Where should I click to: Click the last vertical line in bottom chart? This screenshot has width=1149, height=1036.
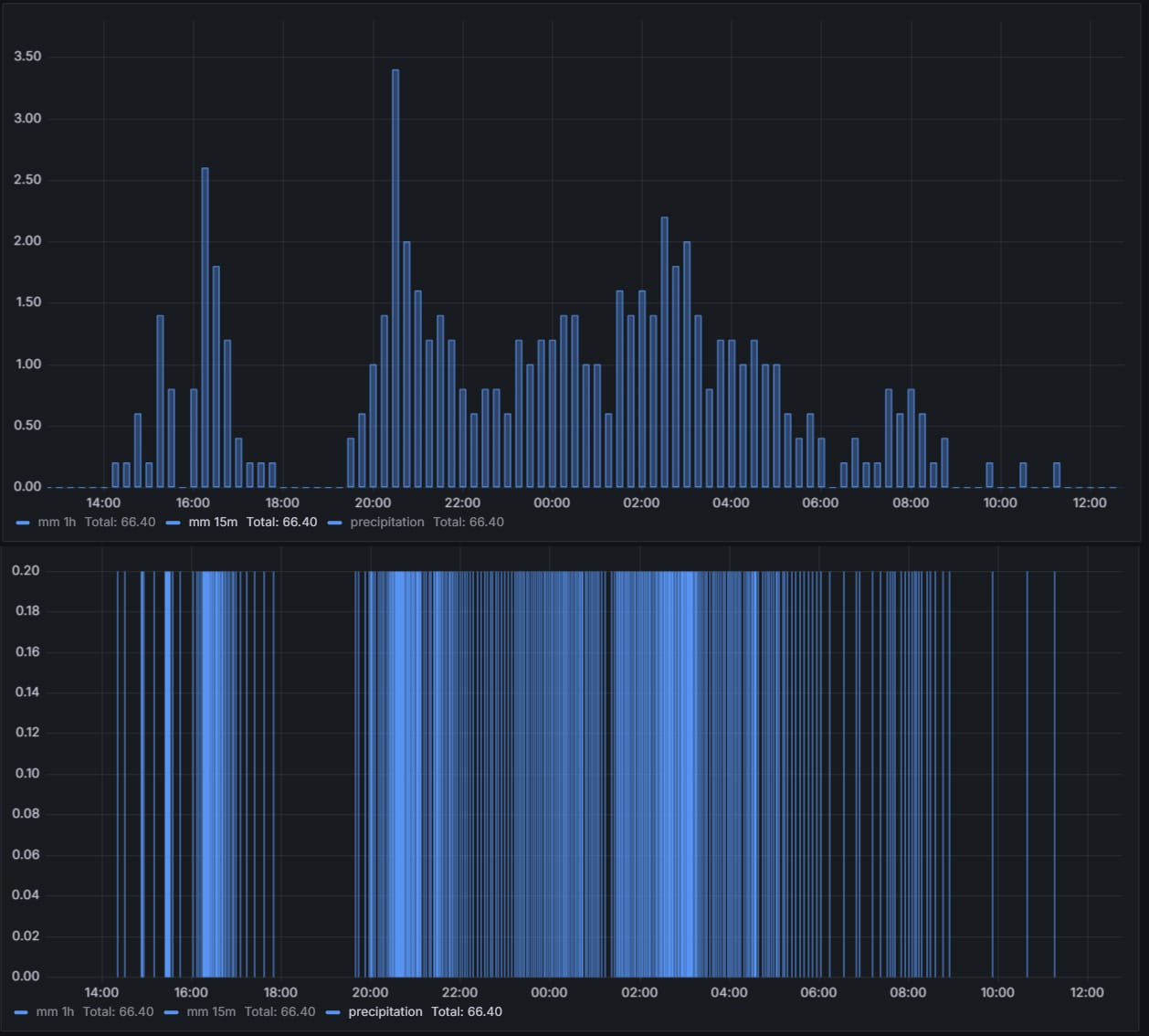1054,777
